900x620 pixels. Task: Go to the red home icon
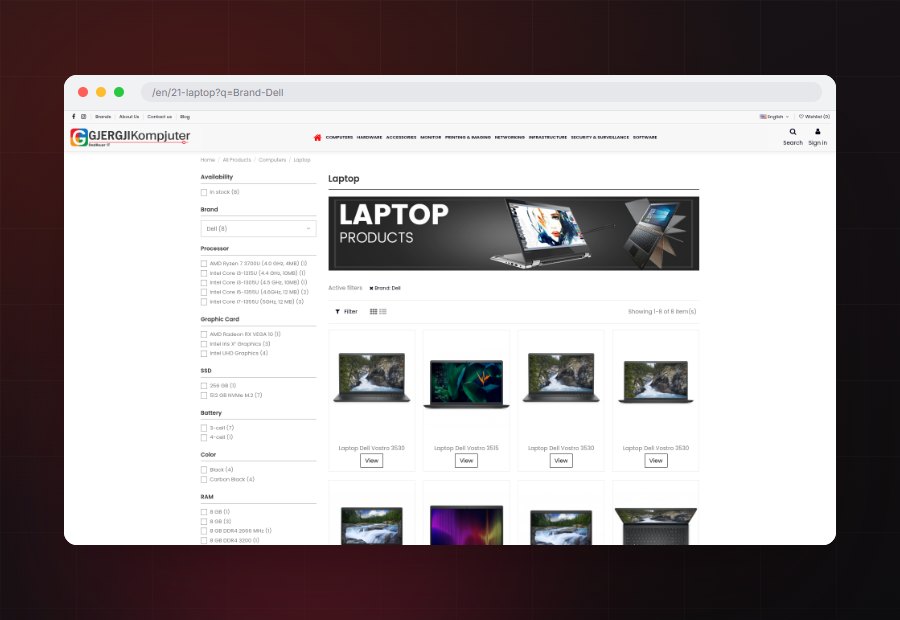click(x=317, y=137)
